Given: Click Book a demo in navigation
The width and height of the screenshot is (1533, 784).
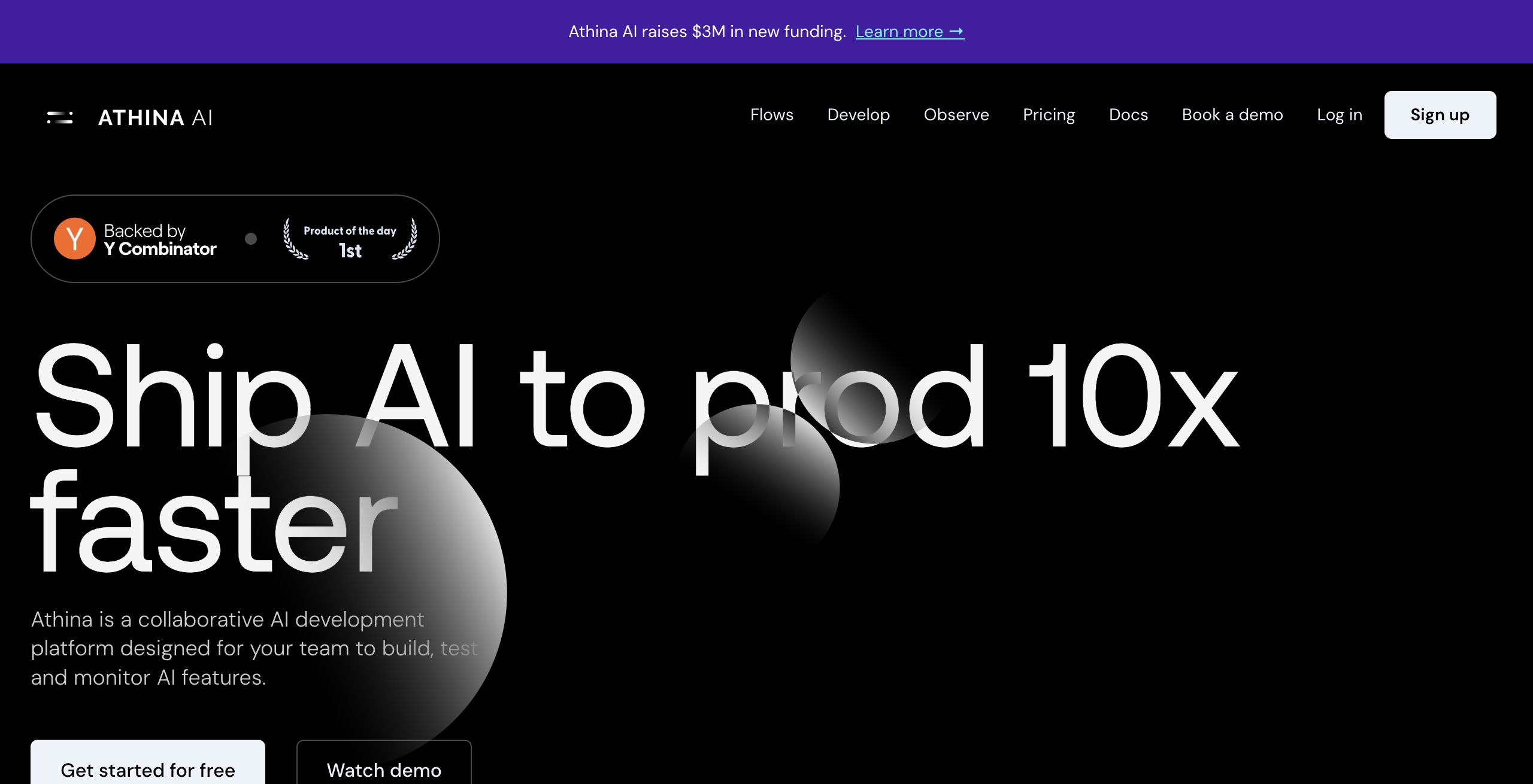Looking at the screenshot, I should pyautogui.click(x=1232, y=115).
